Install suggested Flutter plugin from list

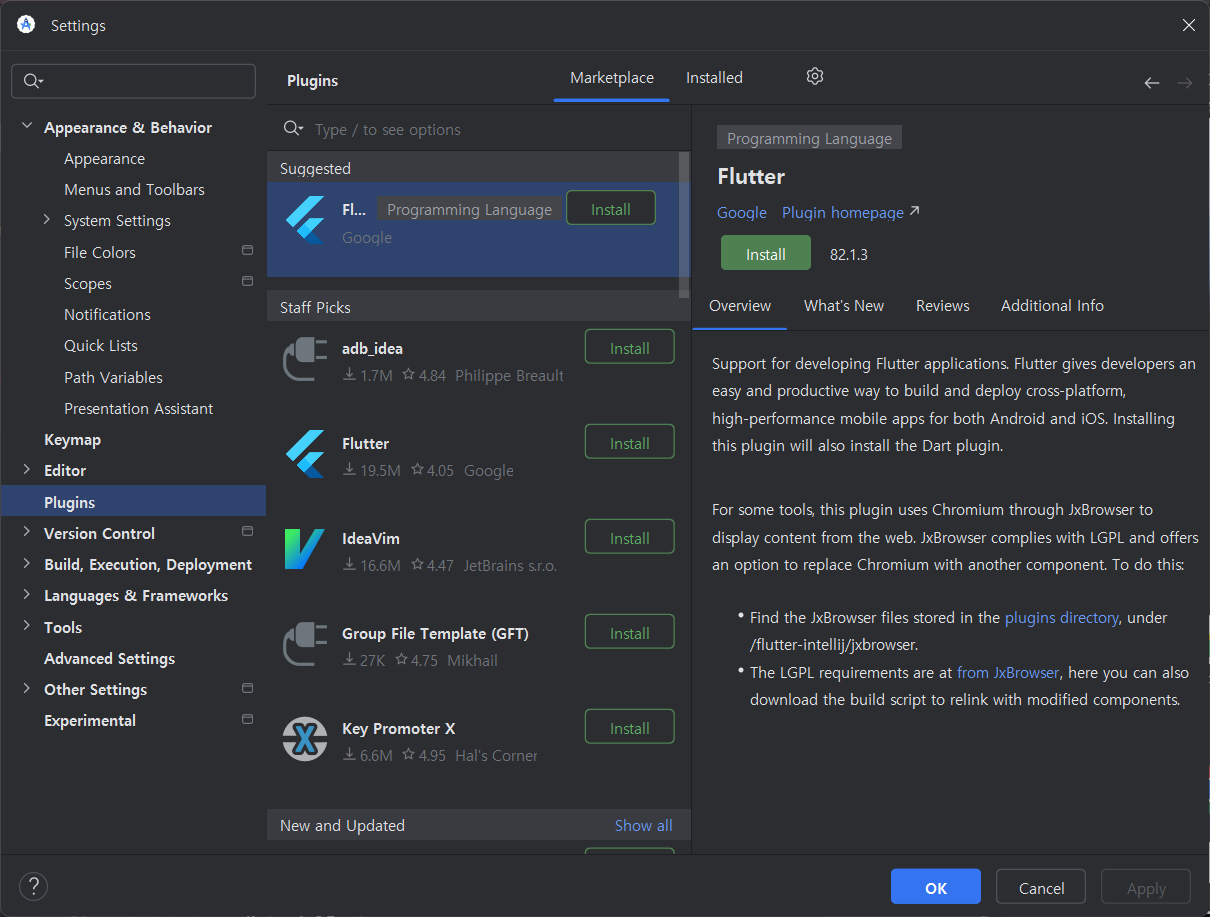pyautogui.click(x=611, y=208)
